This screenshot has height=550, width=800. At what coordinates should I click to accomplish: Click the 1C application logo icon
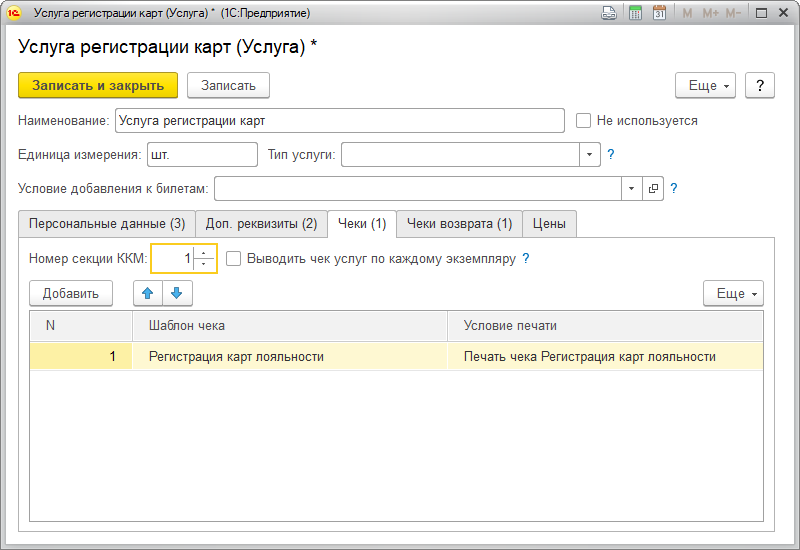pyautogui.click(x=15, y=13)
